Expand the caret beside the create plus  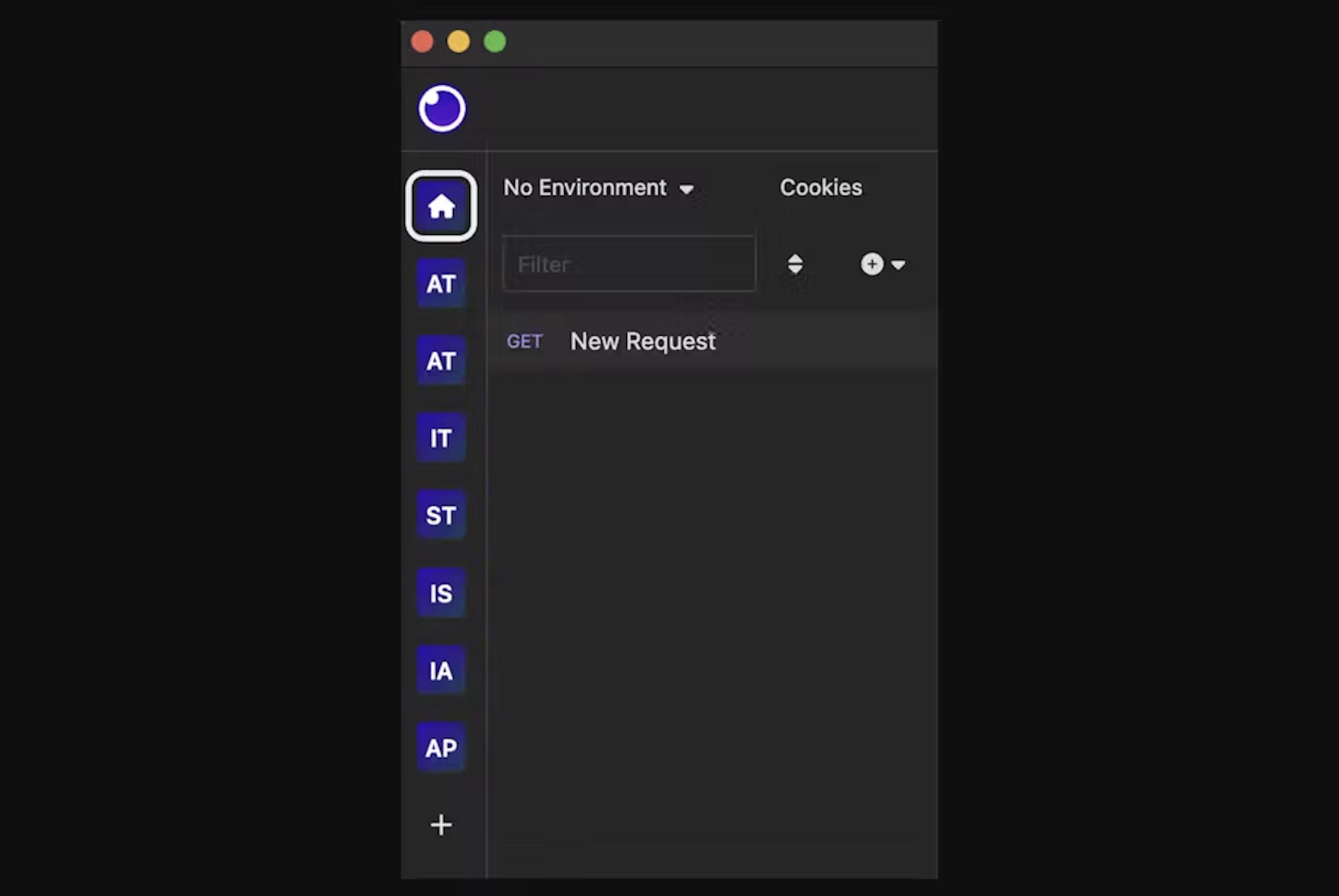899,265
